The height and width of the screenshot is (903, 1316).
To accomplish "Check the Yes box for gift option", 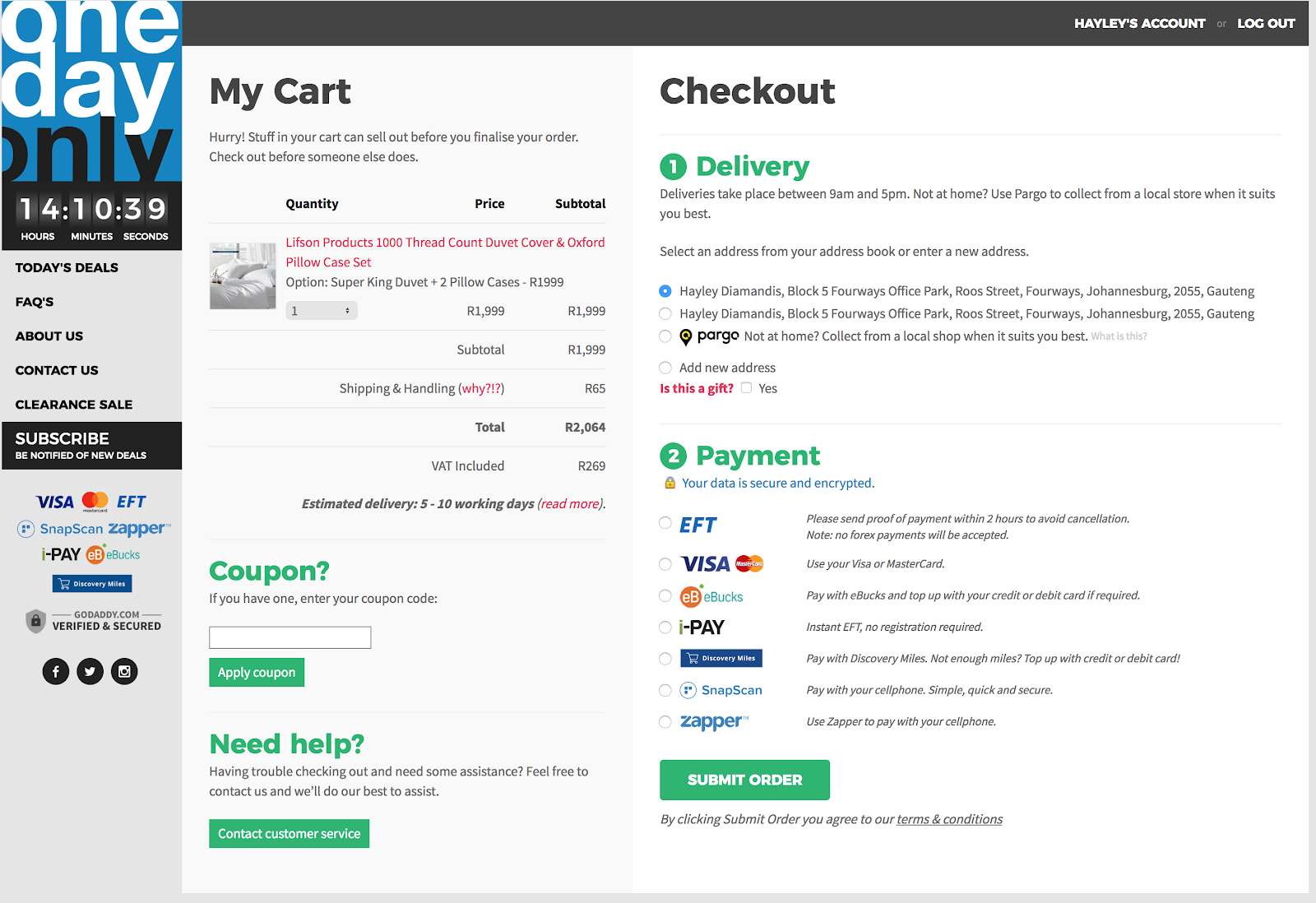I will tap(746, 388).
